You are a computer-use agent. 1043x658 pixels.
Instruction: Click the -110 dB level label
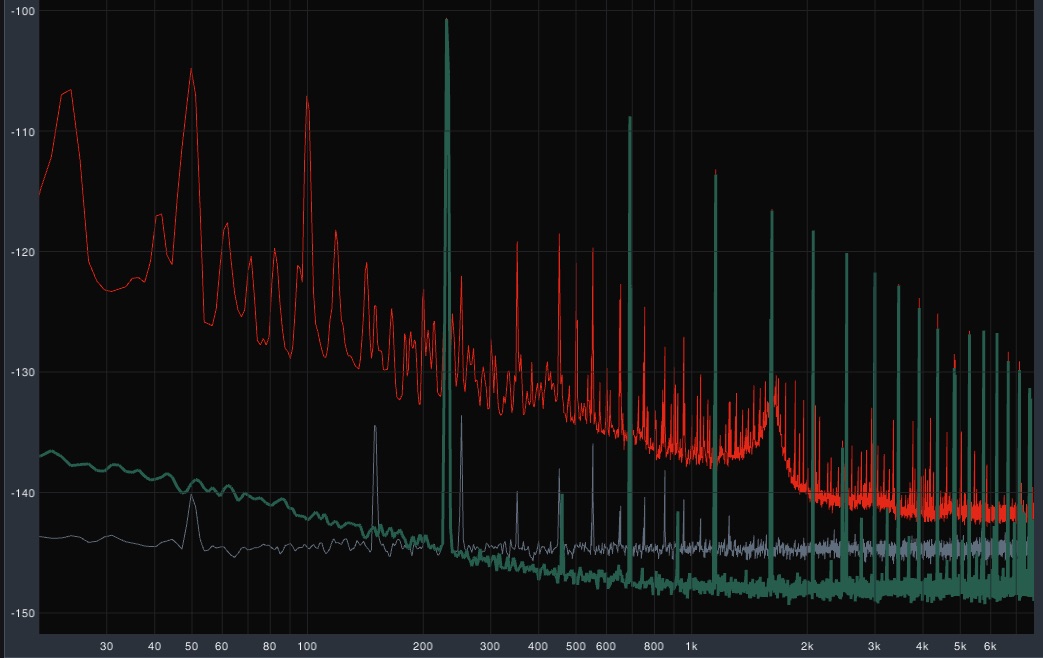click(x=23, y=132)
